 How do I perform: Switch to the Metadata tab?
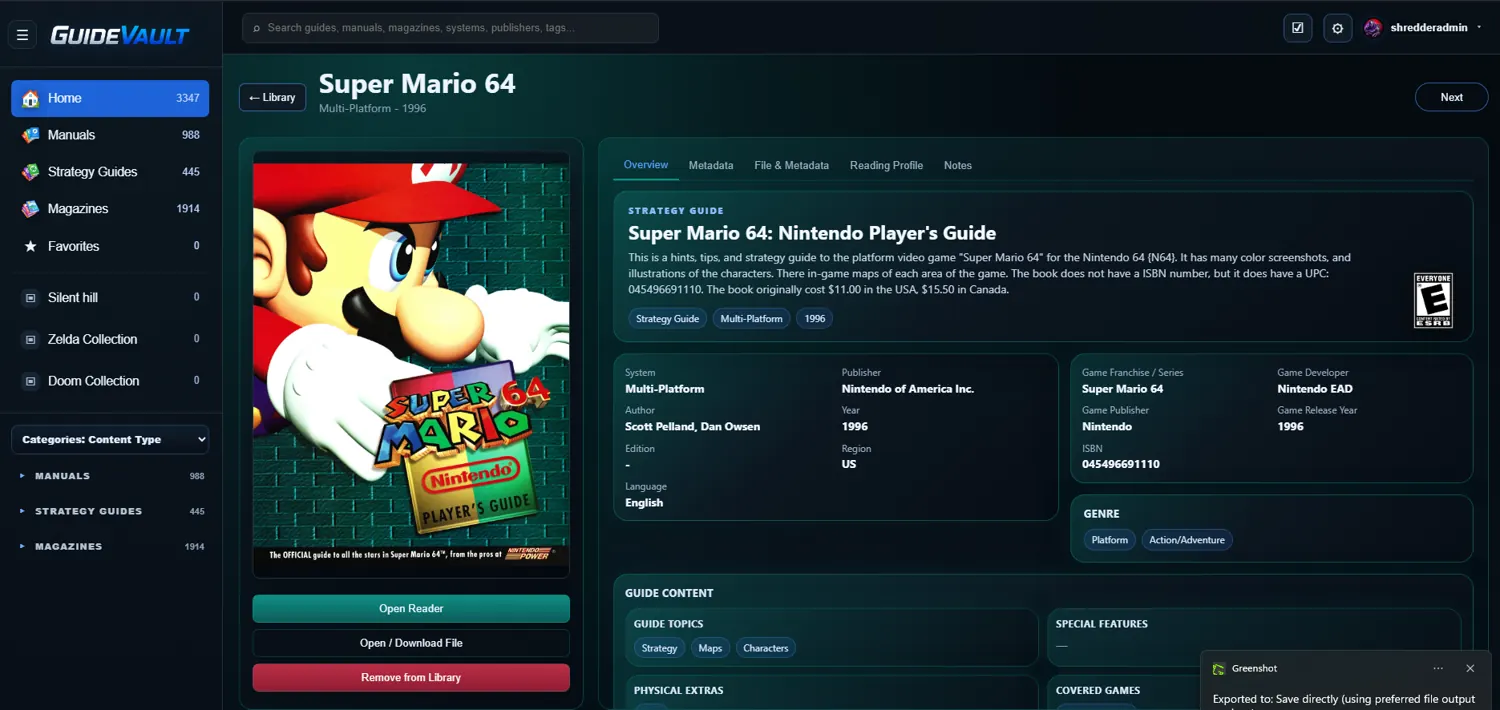pos(711,165)
